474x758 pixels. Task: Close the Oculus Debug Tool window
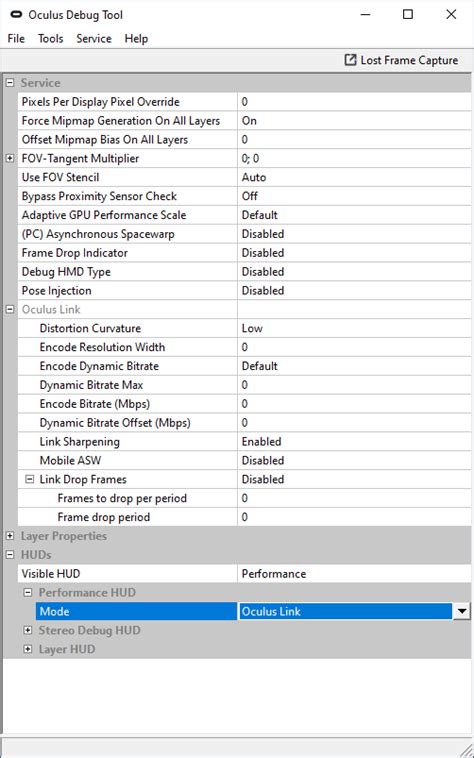[451, 15]
